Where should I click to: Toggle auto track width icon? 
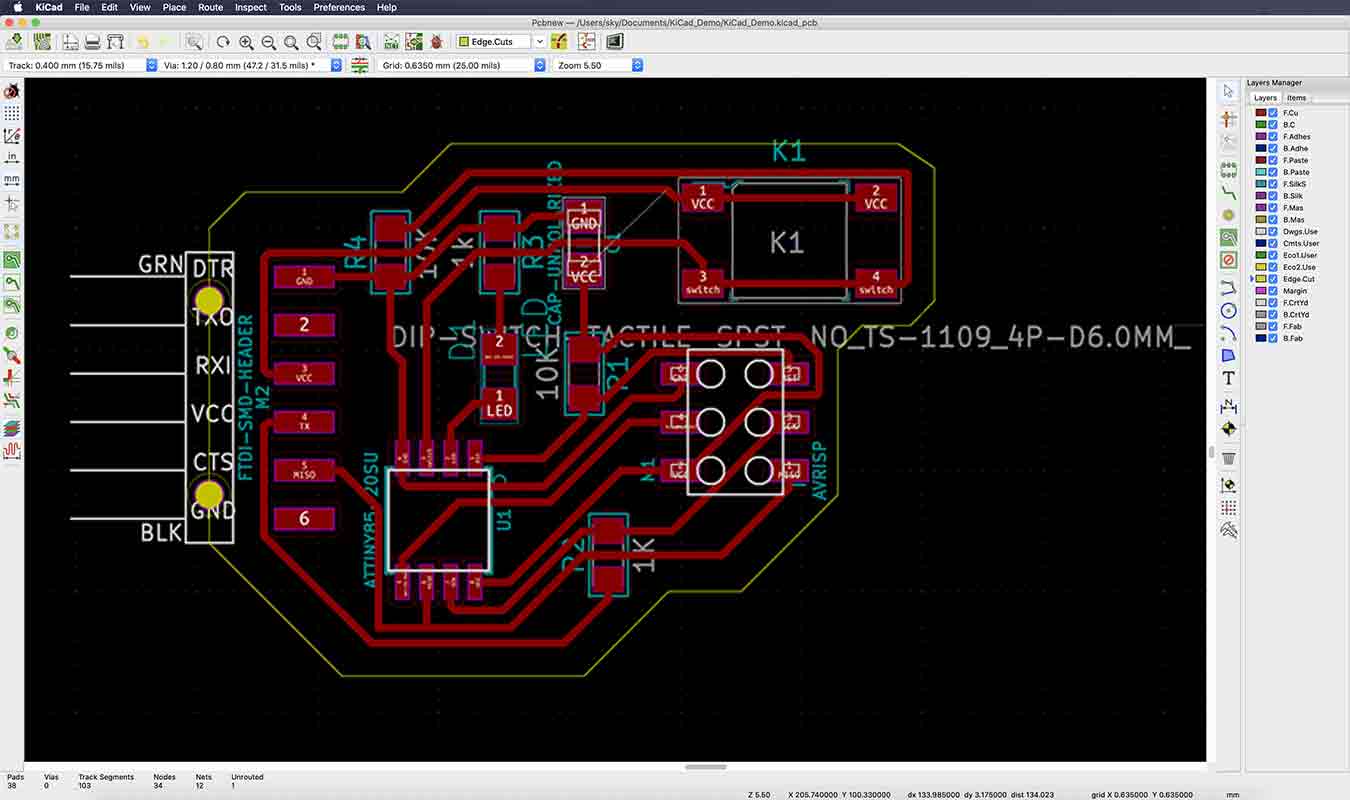[x=361, y=65]
